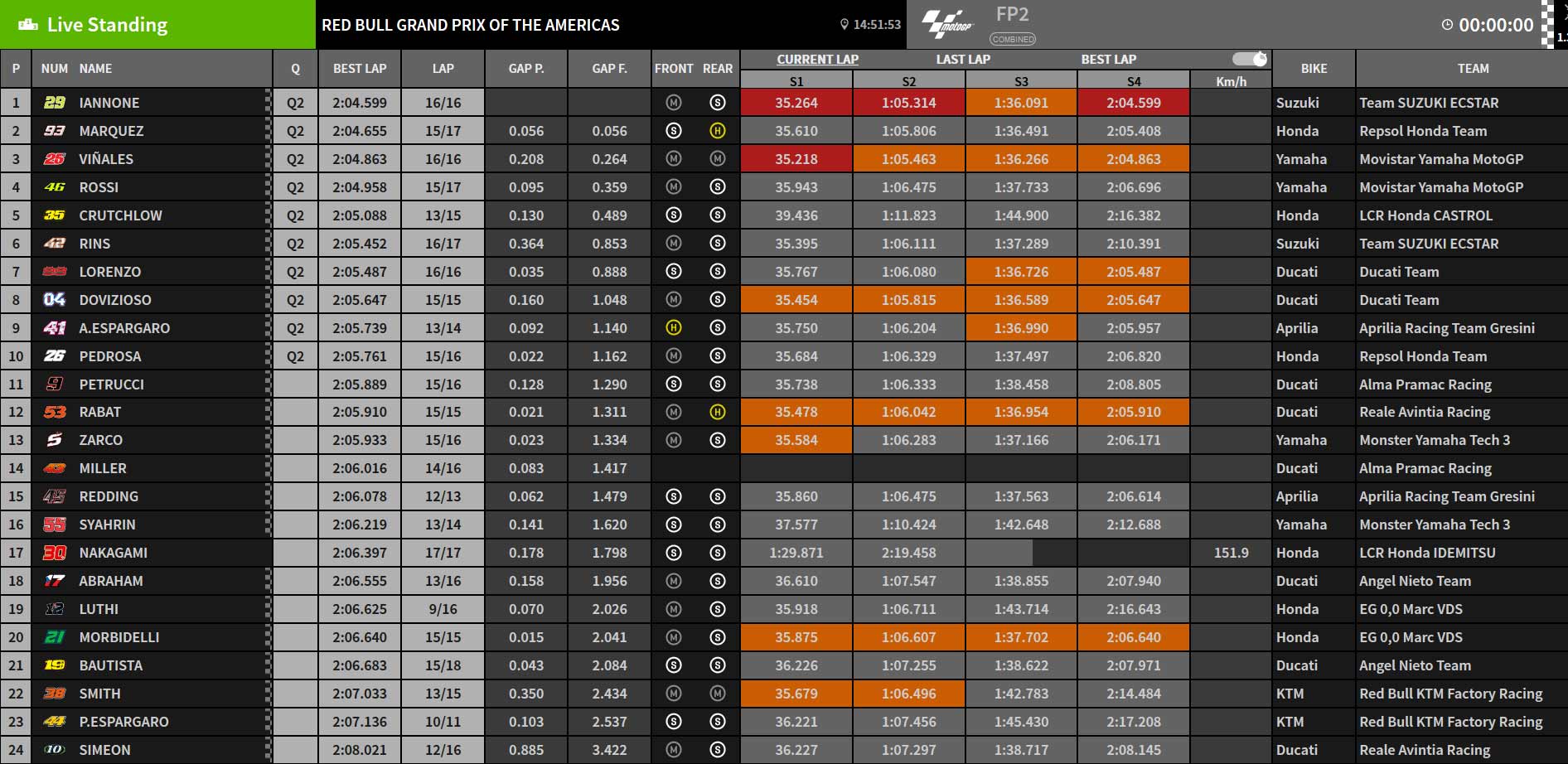Switch to the LAST LAP tab
Image resolution: width=1568 pixels, height=764 pixels.
pyautogui.click(x=963, y=59)
